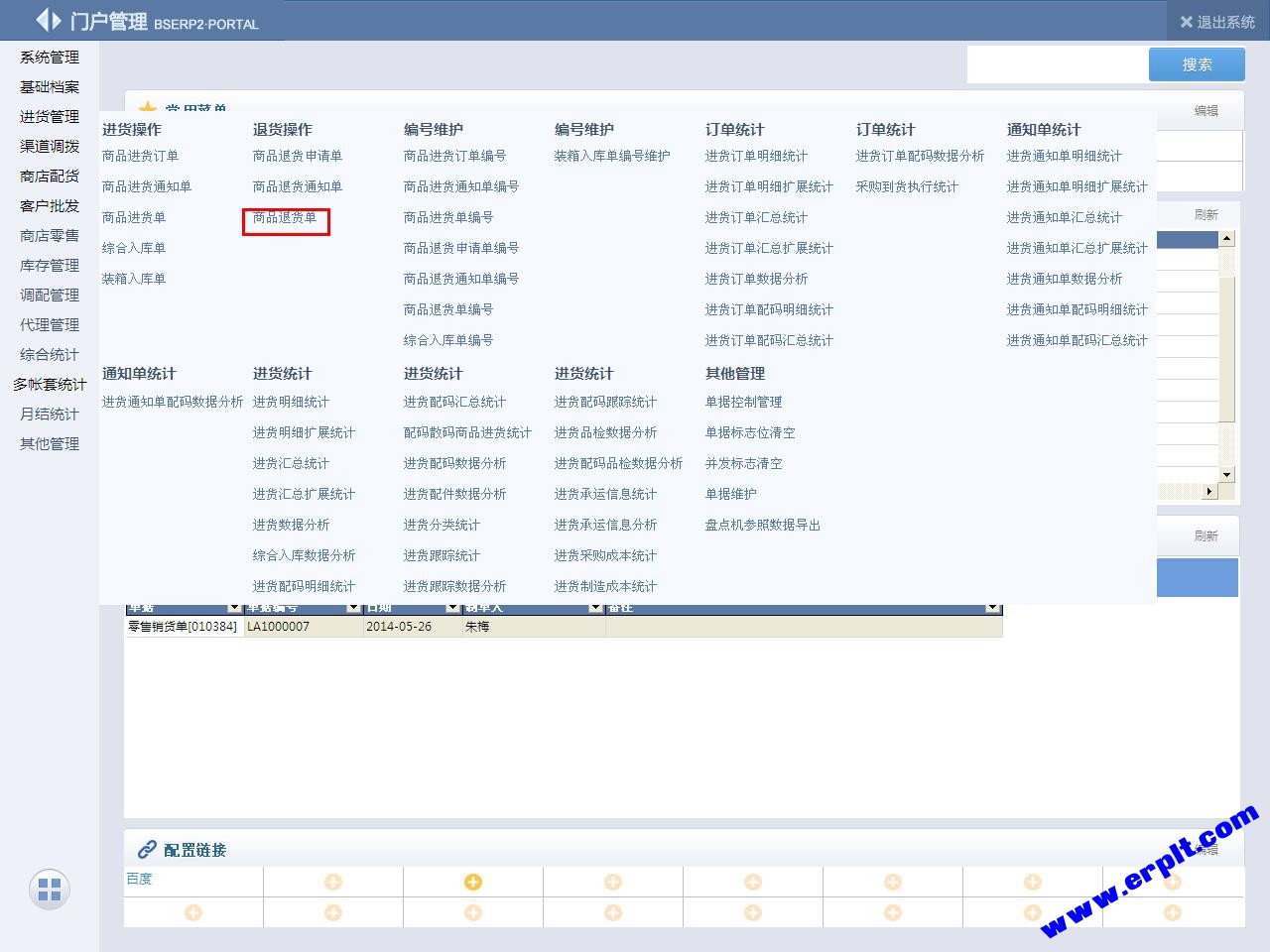Click the plus icon right after 百度

(333, 882)
